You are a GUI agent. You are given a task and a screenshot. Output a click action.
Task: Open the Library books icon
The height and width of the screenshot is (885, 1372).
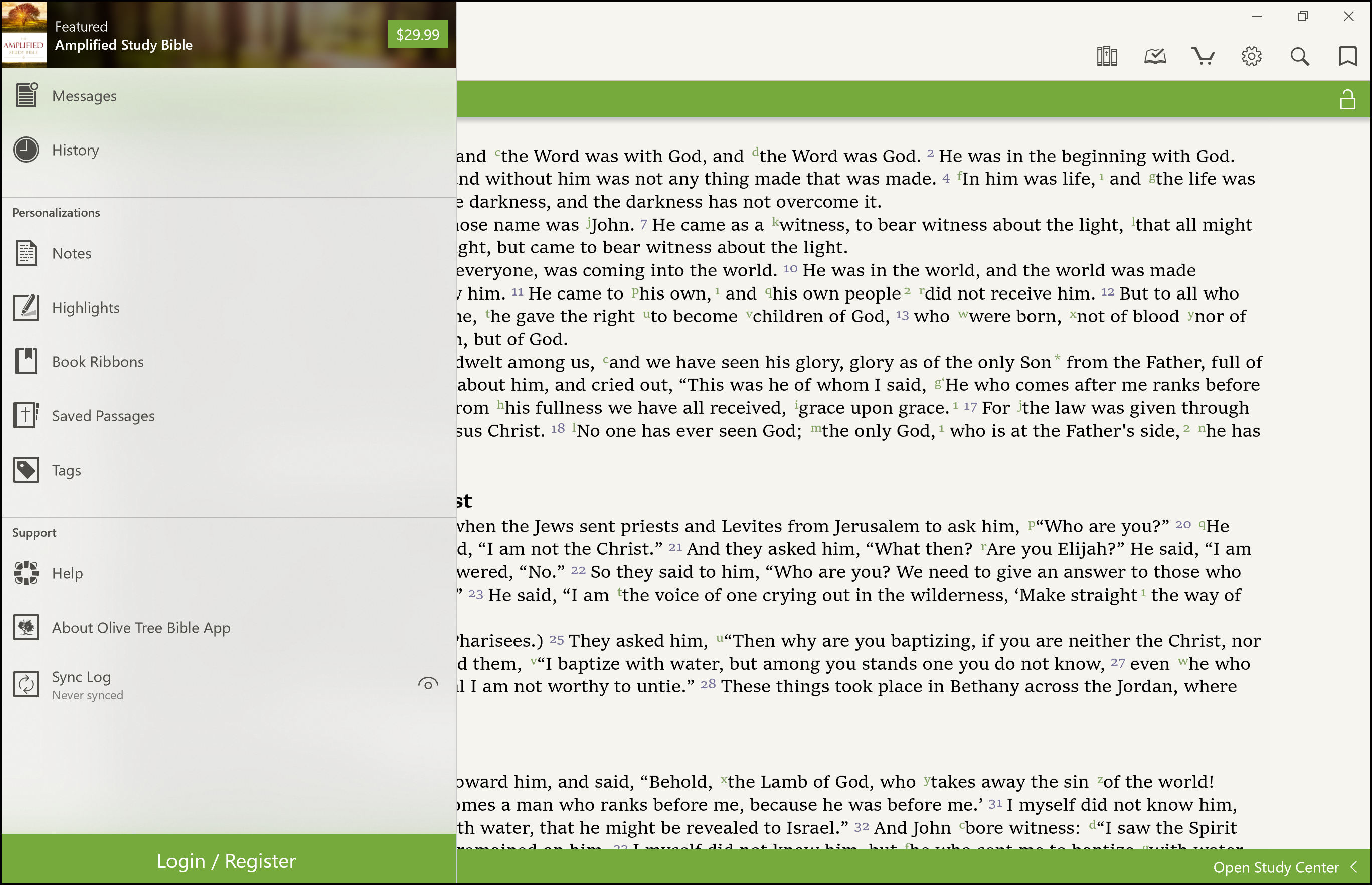1107,56
